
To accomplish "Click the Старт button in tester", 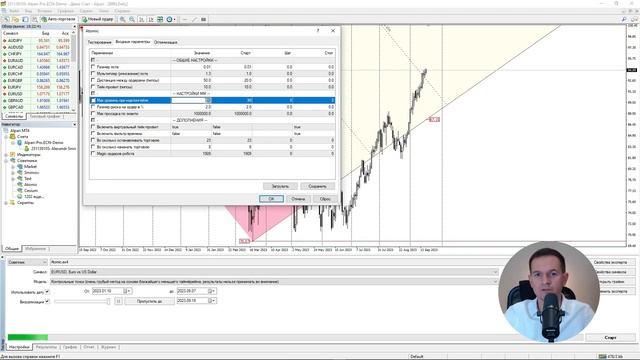I will click(610, 338).
